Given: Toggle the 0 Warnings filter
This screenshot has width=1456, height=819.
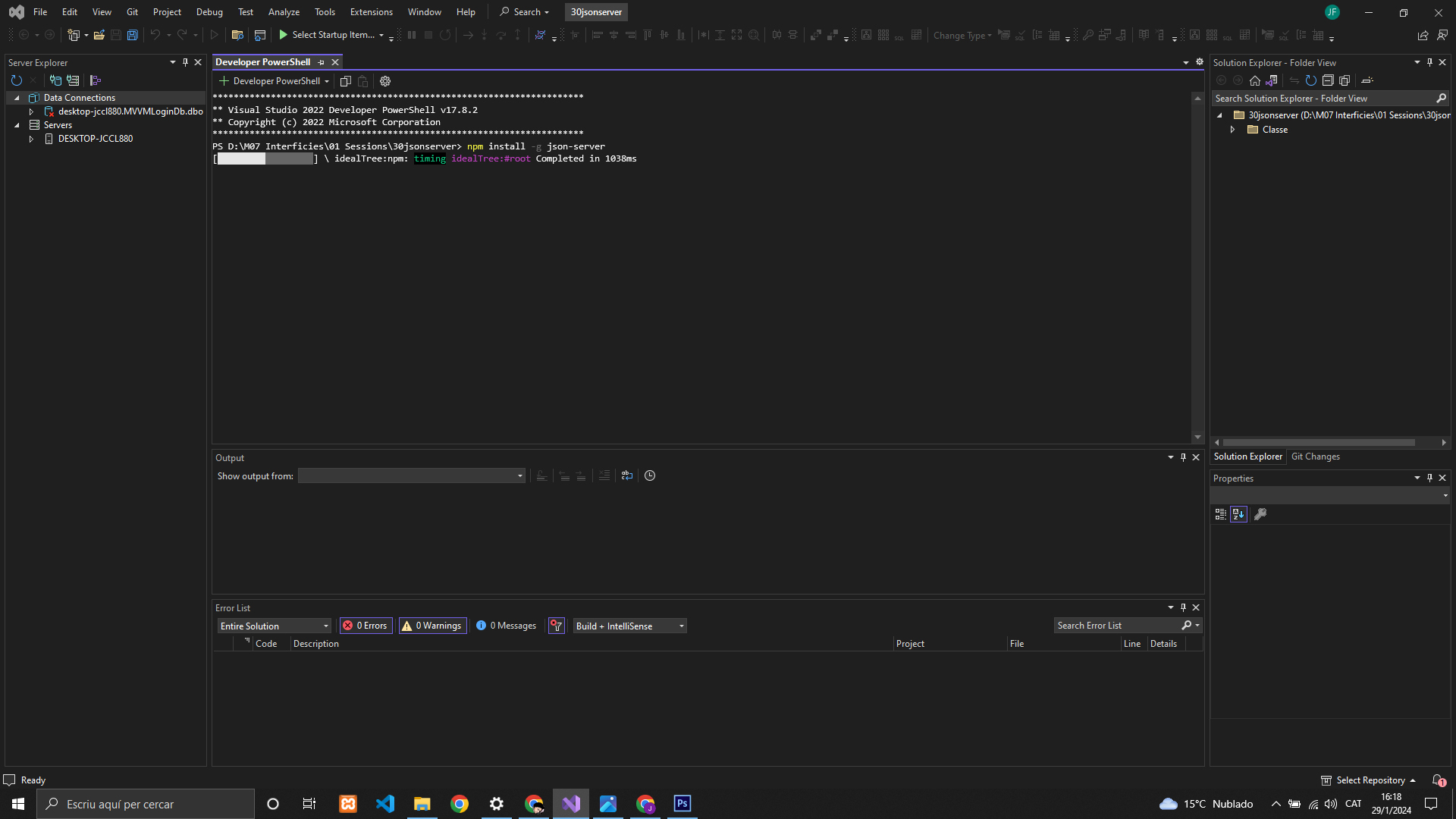Looking at the screenshot, I should coord(432,626).
